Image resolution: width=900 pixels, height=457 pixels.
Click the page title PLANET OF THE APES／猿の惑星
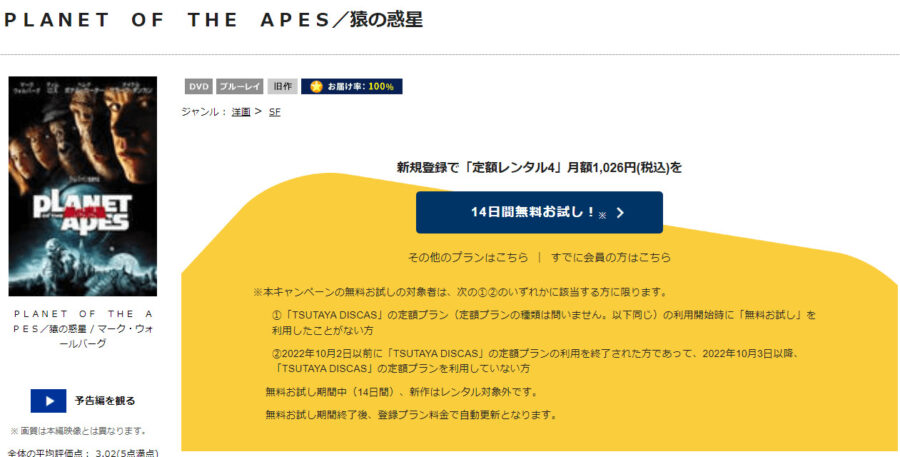pyautogui.click(x=213, y=20)
